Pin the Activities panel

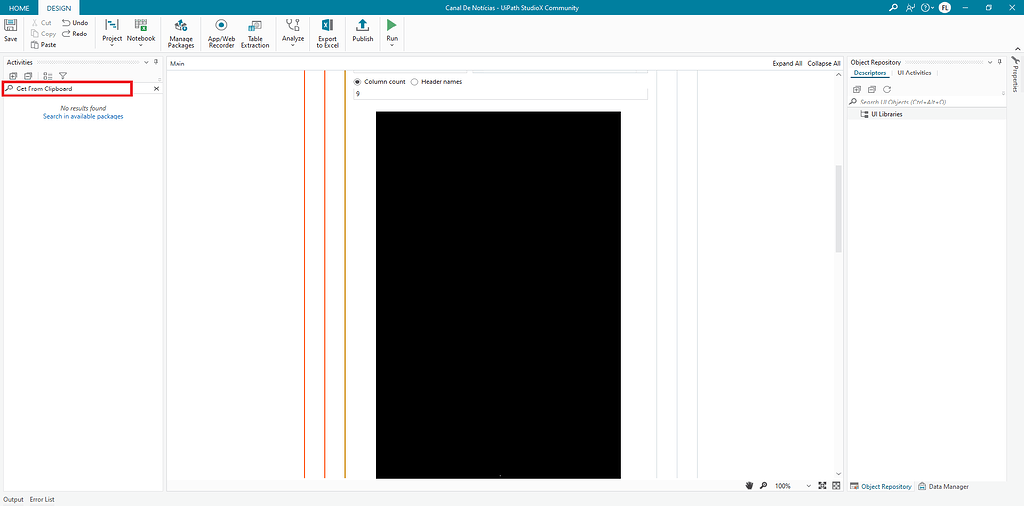point(155,62)
